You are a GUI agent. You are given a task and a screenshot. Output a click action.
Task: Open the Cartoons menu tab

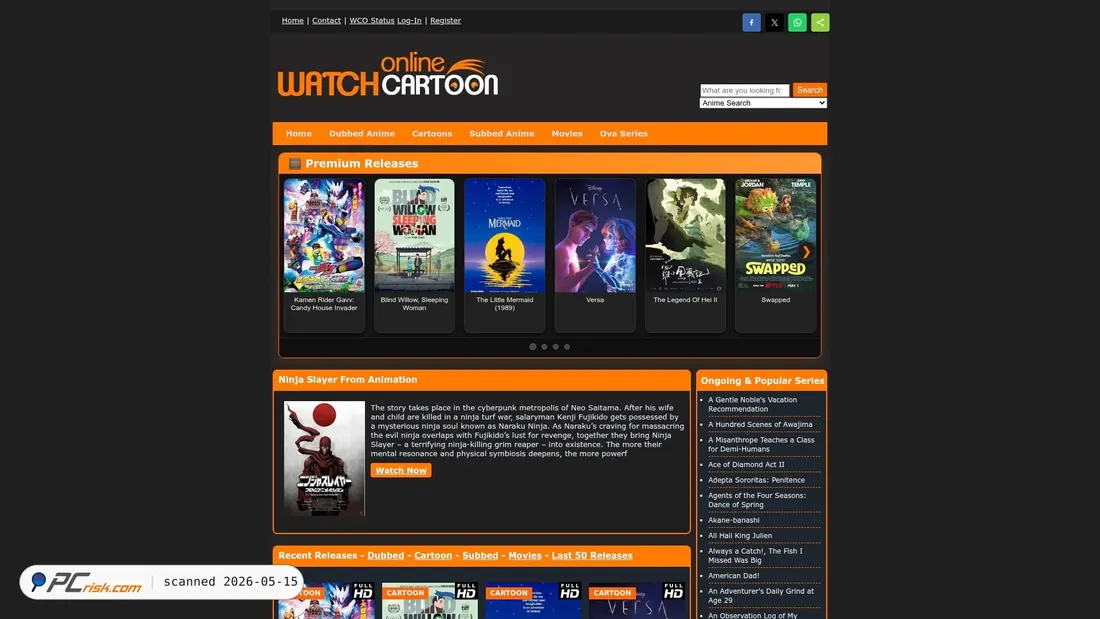432,133
